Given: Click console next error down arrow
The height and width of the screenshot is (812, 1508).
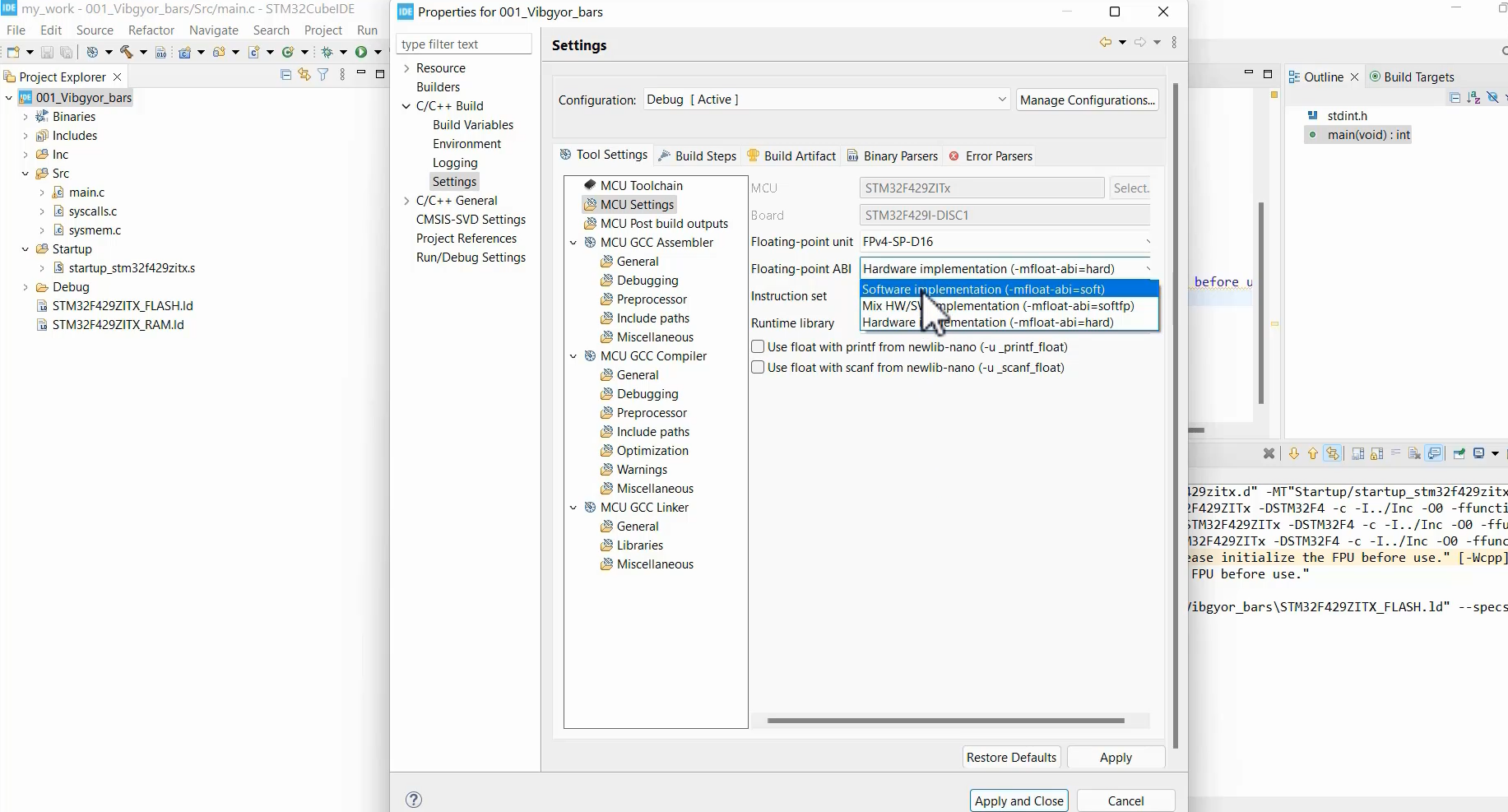Looking at the screenshot, I should pos(1294,453).
